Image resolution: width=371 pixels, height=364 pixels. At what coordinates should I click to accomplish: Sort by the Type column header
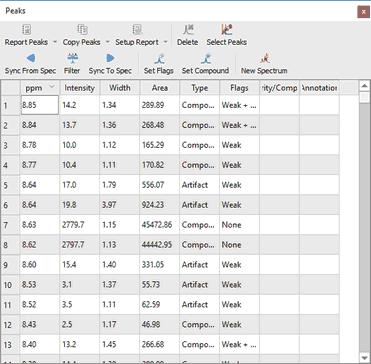click(x=200, y=88)
